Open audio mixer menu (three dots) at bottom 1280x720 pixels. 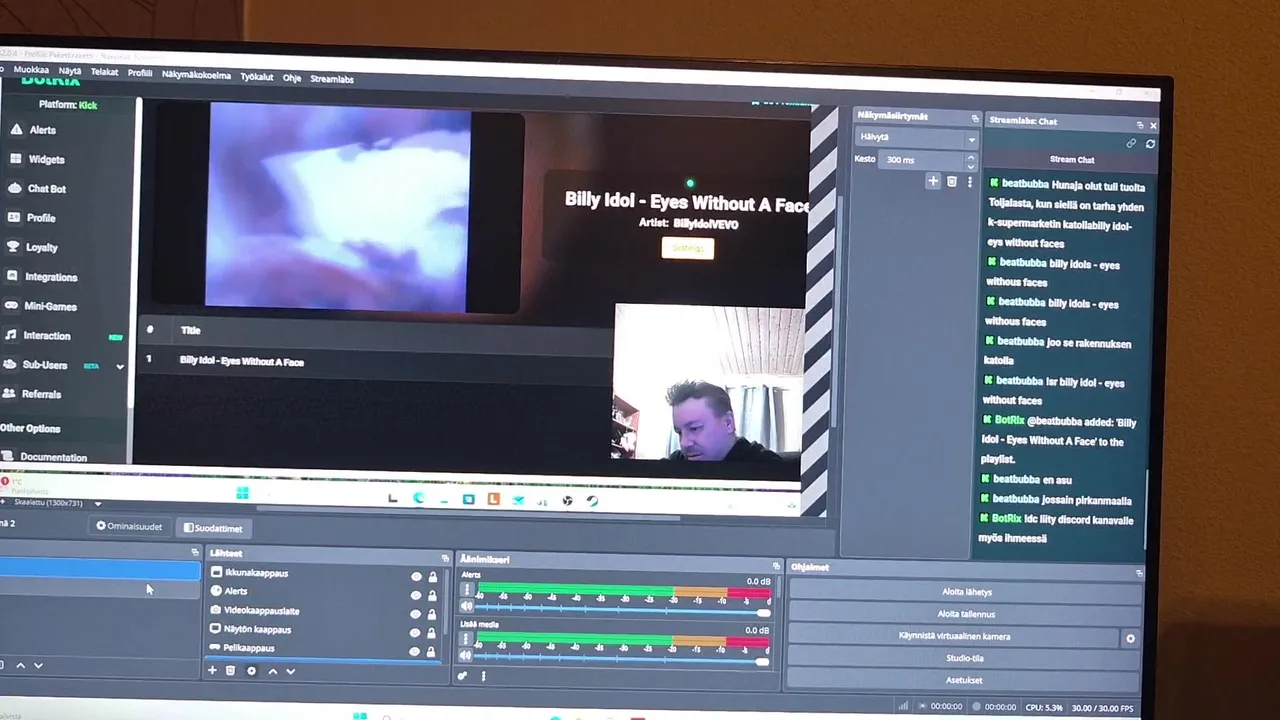[483, 676]
